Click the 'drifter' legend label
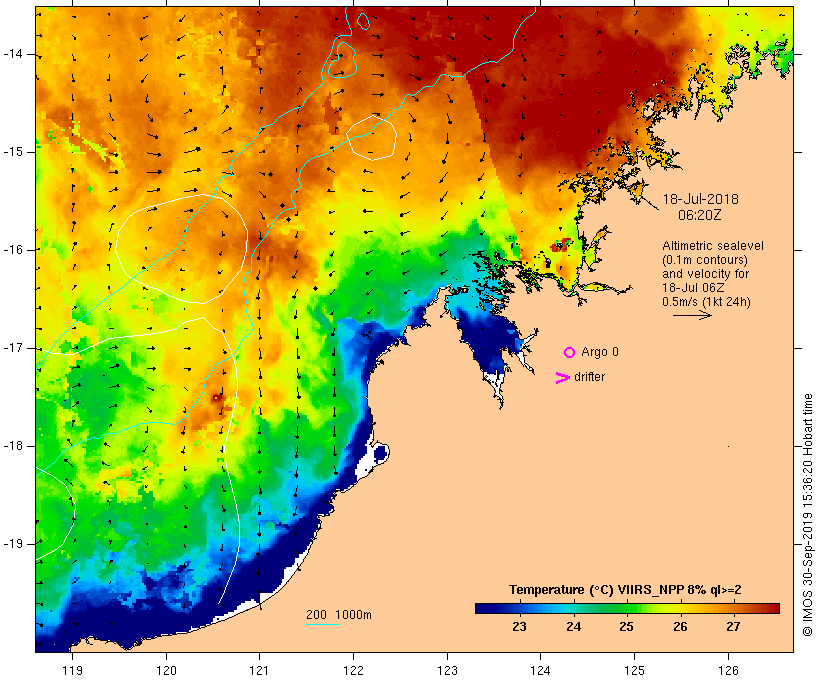The width and height of the screenshot is (820, 680). (589, 377)
